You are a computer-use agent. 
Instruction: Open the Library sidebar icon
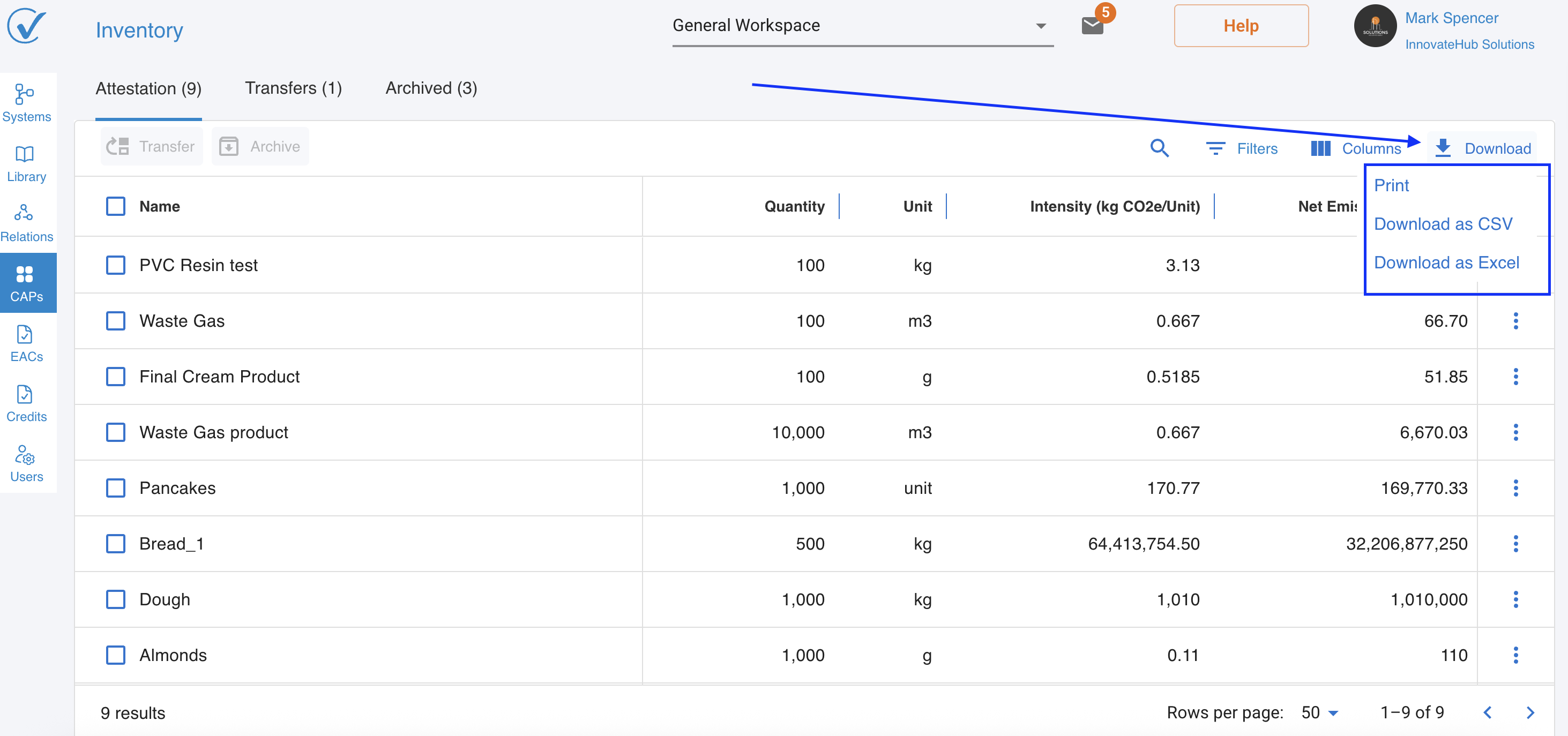[26, 162]
